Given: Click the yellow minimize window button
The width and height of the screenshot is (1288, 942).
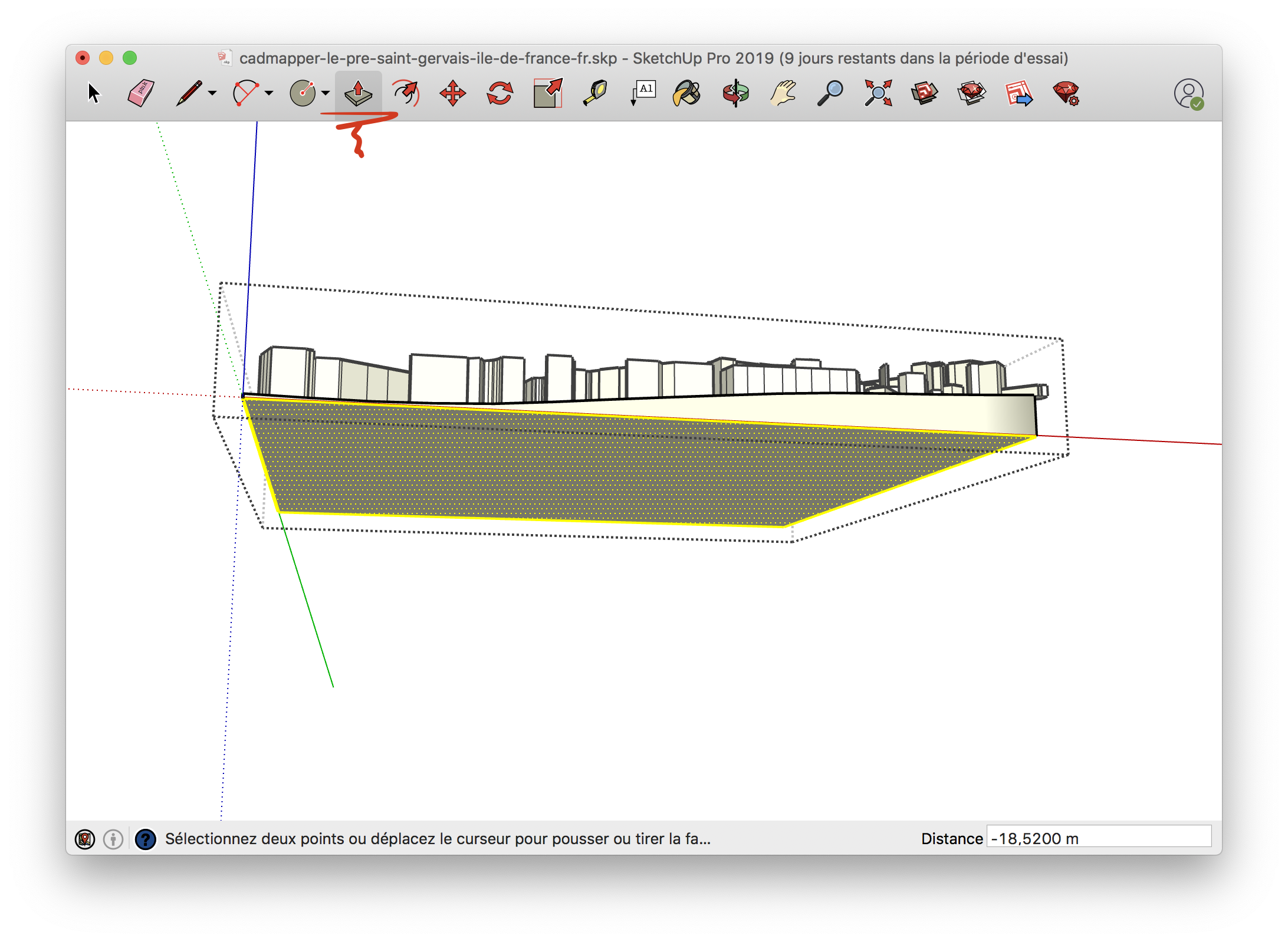Looking at the screenshot, I should [x=106, y=58].
